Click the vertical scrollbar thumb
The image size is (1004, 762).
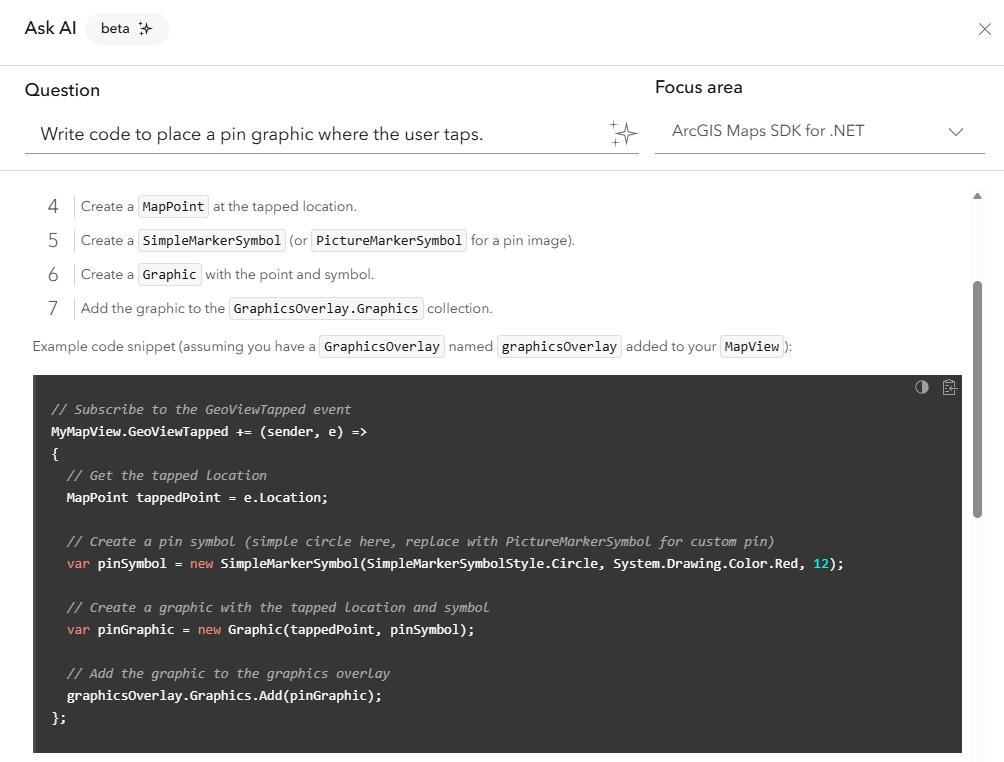pos(977,399)
